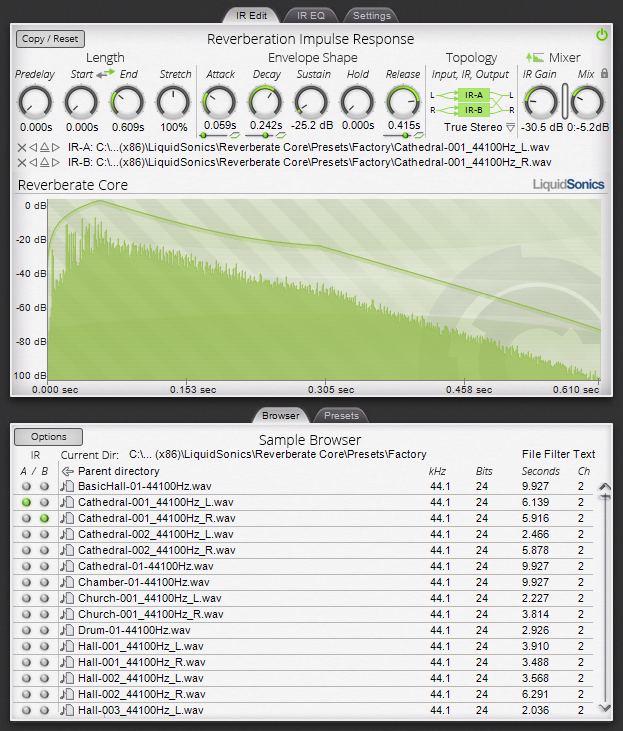
Task: Click the Decay curve shape icon
Action: tap(281, 135)
